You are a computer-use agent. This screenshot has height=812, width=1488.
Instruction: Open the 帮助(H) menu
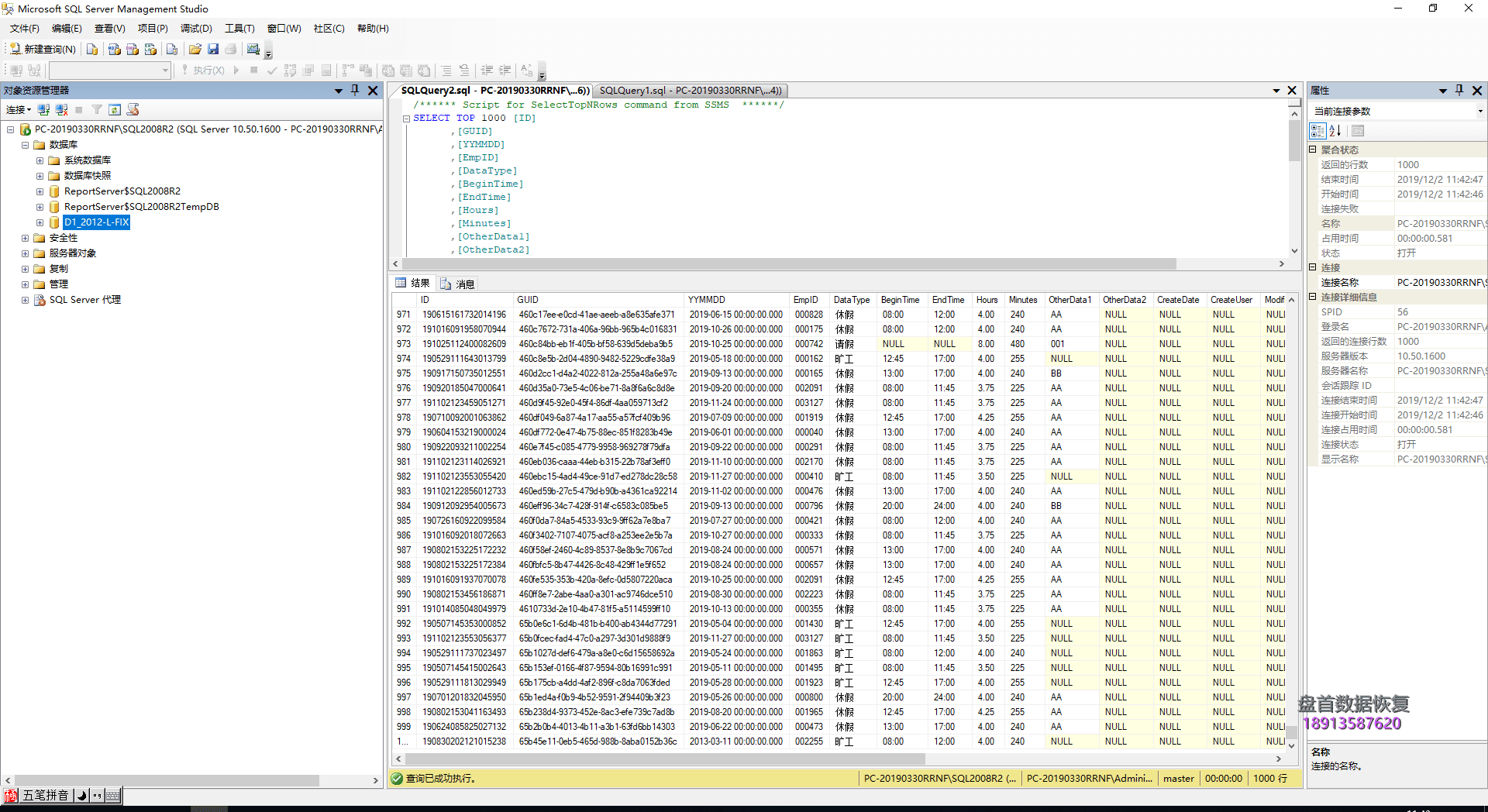[x=373, y=29]
